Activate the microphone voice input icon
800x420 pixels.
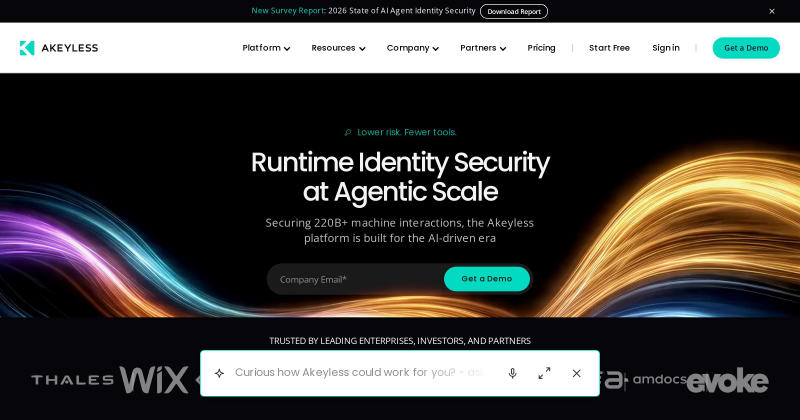coord(513,373)
